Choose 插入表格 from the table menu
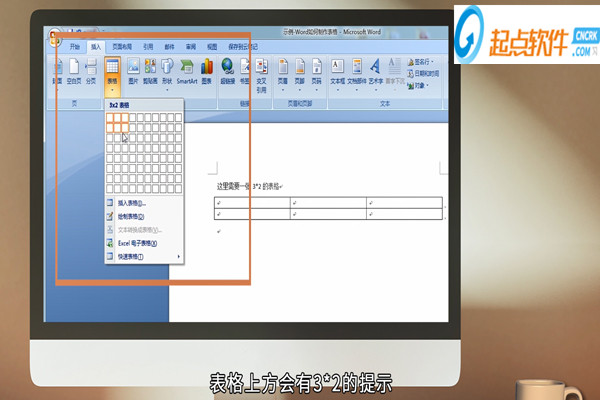Viewport: 600px width, 400px height. pyautogui.click(x=144, y=203)
